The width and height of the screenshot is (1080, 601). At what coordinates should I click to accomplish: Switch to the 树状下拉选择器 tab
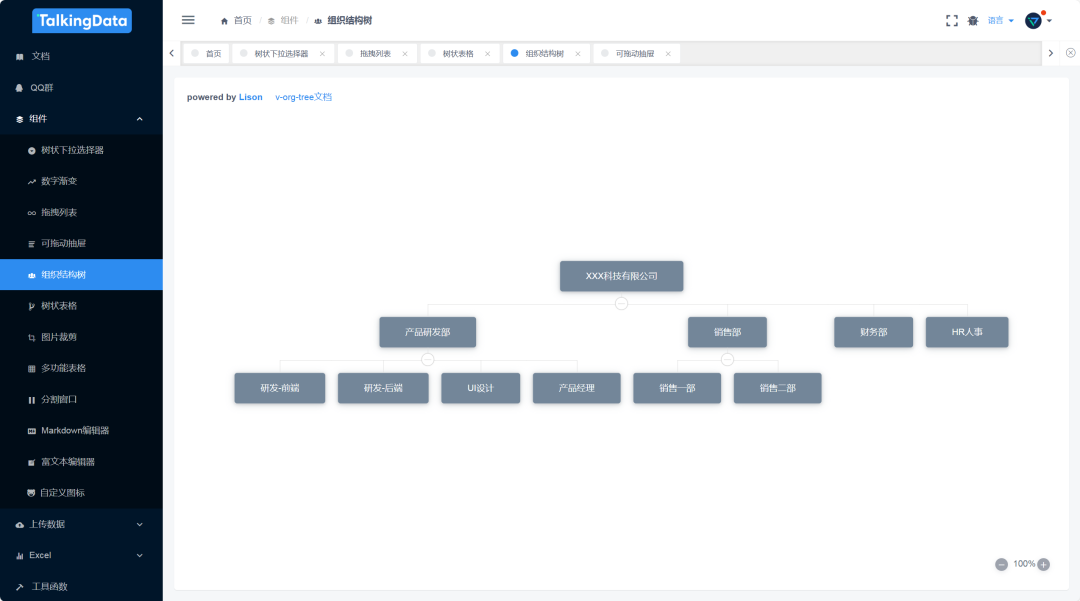click(281, 54)
